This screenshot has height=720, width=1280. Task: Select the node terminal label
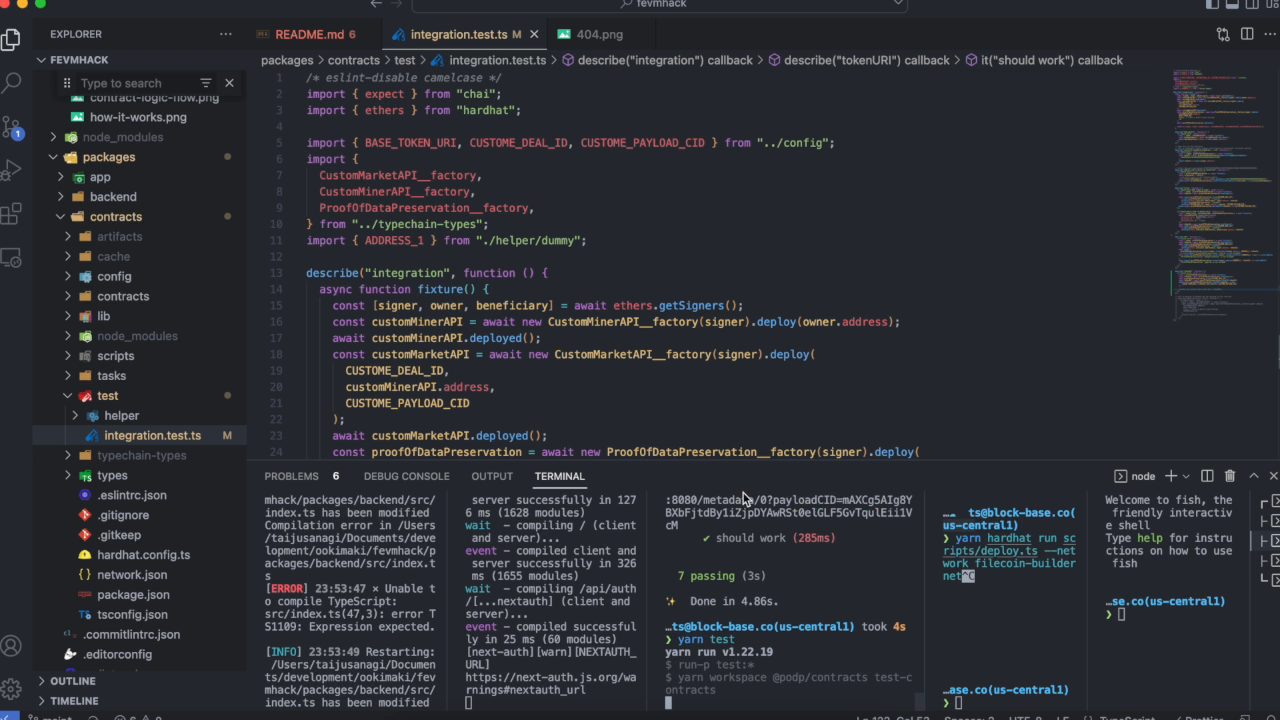click(x=1135, y=476)
